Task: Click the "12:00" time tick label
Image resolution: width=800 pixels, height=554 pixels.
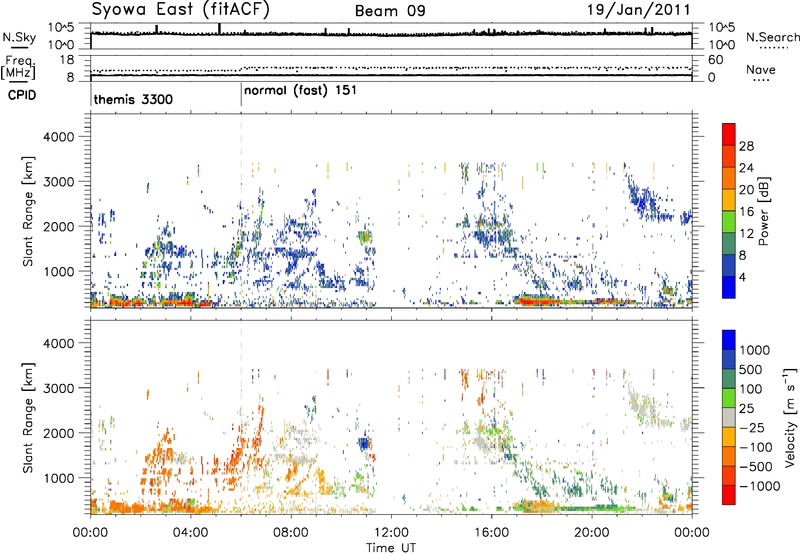Action: point(391,533)
